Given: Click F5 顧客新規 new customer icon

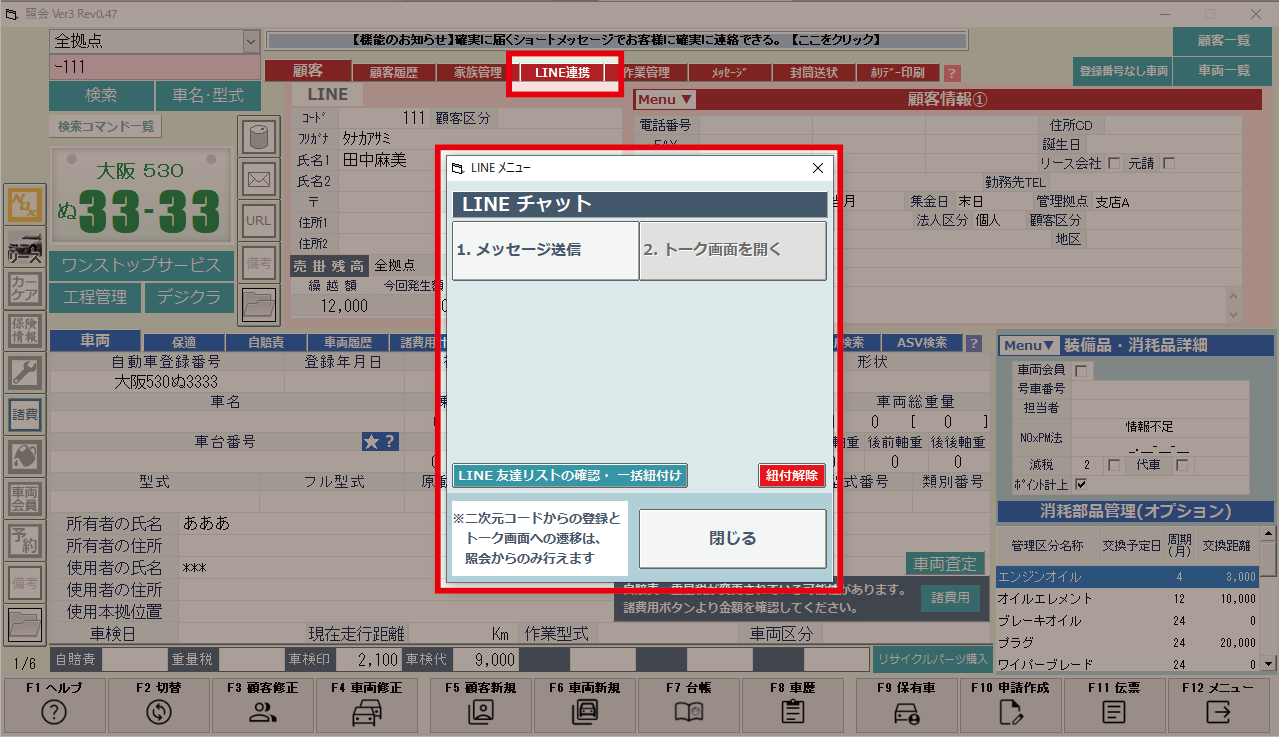Looking at the screenshot, I should pyautogui.click(x=481, y=711).
